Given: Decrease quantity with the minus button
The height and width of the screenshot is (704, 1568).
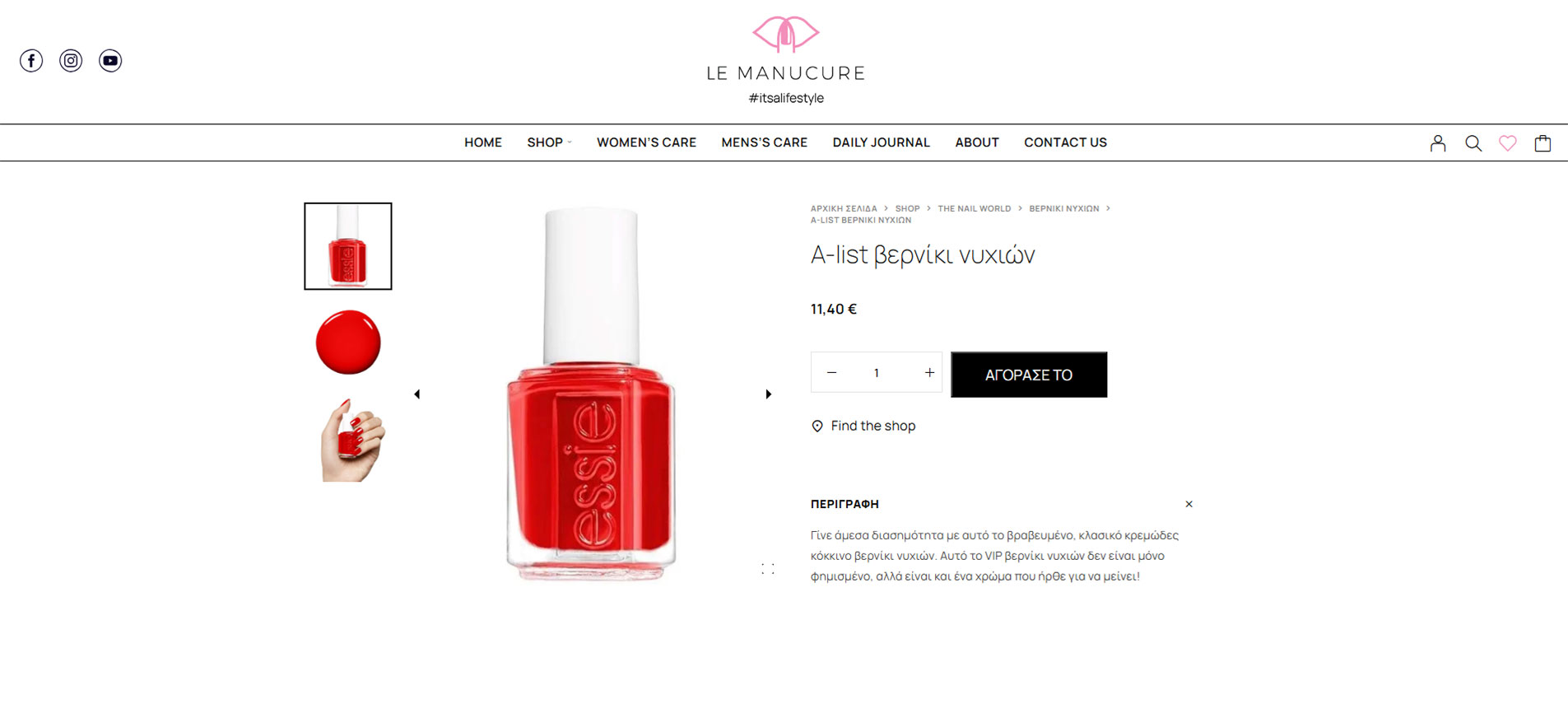Looking at the screenshot, I should [831, 373].
